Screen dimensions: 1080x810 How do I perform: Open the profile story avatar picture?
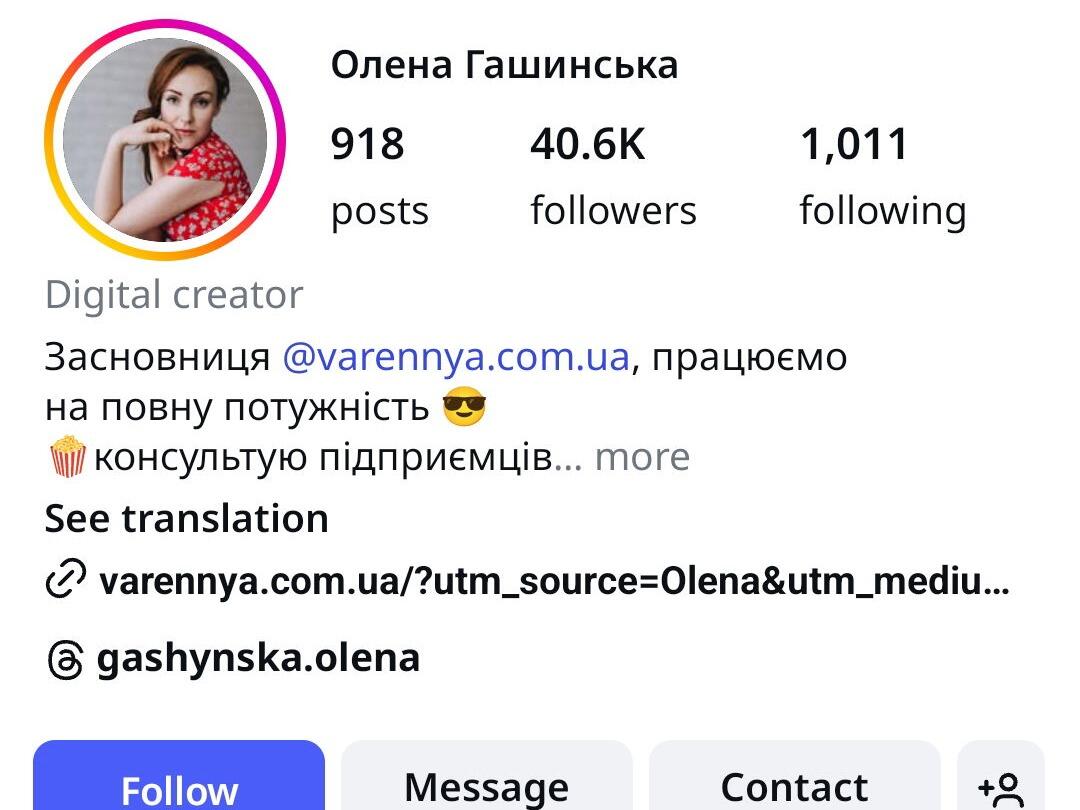click(x=165, y=140)
